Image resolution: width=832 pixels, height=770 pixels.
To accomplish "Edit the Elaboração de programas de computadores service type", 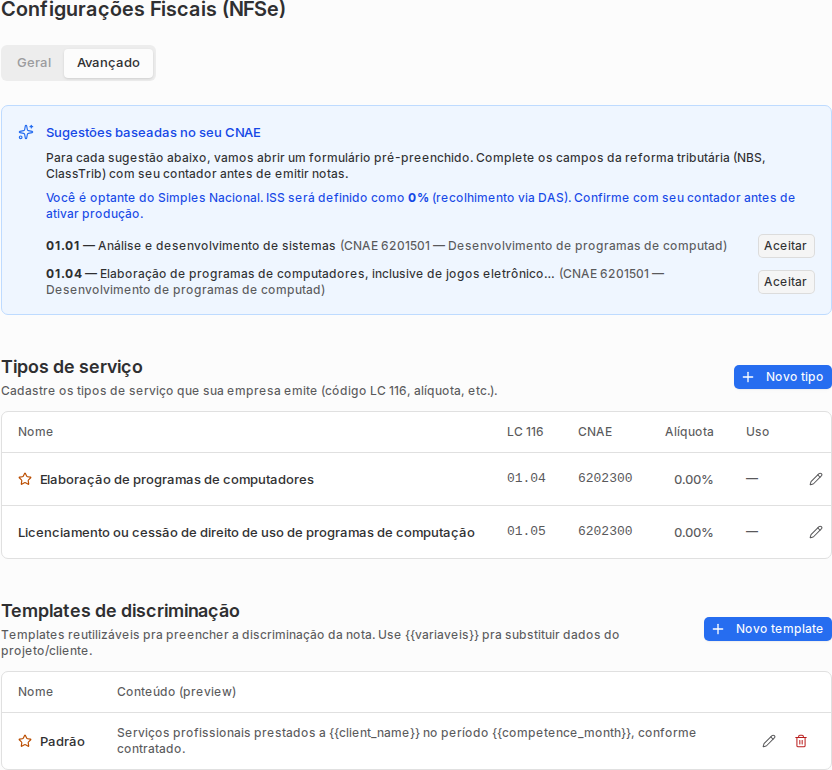I will click(816, 479).
